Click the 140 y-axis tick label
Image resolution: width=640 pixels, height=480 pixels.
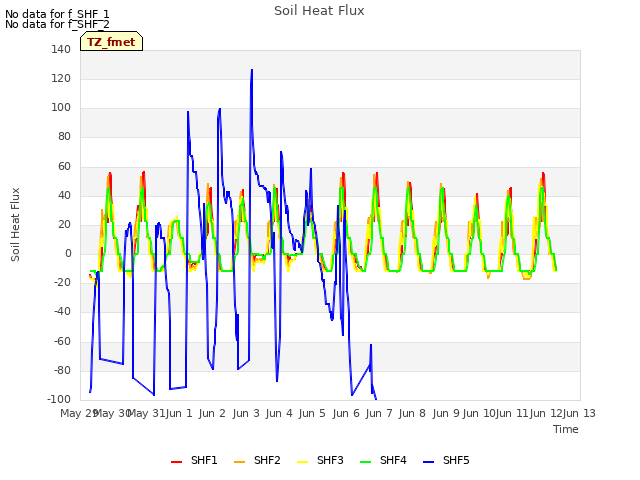coord(61,49)
